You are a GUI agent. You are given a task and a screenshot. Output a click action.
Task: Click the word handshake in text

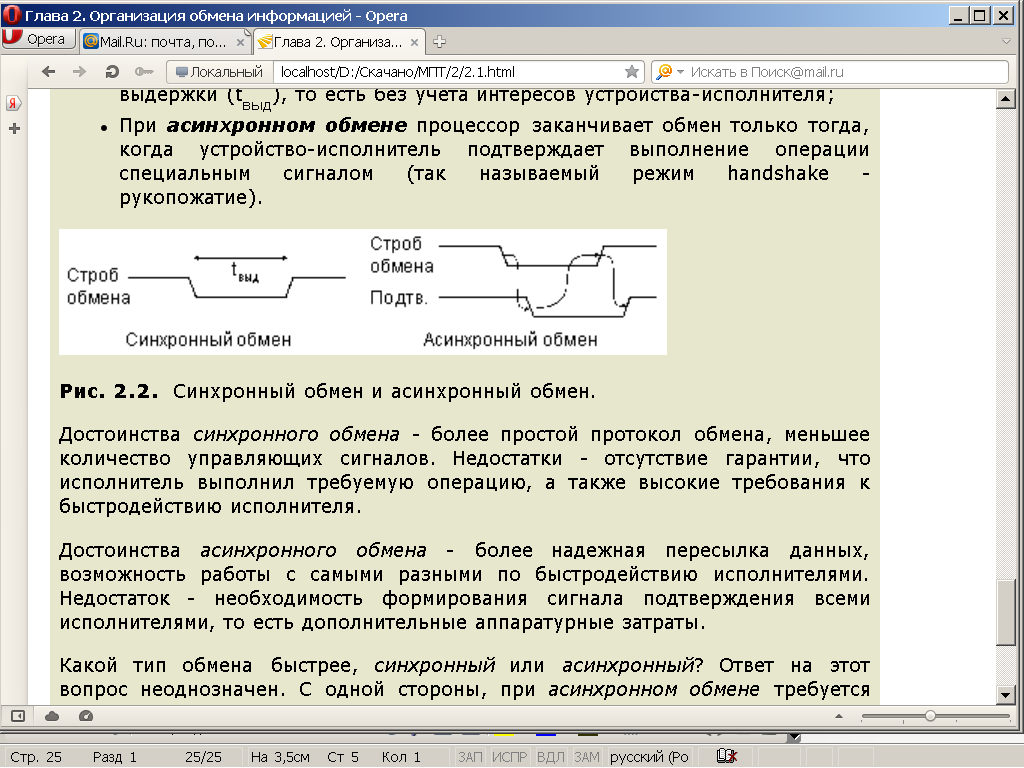778,173
